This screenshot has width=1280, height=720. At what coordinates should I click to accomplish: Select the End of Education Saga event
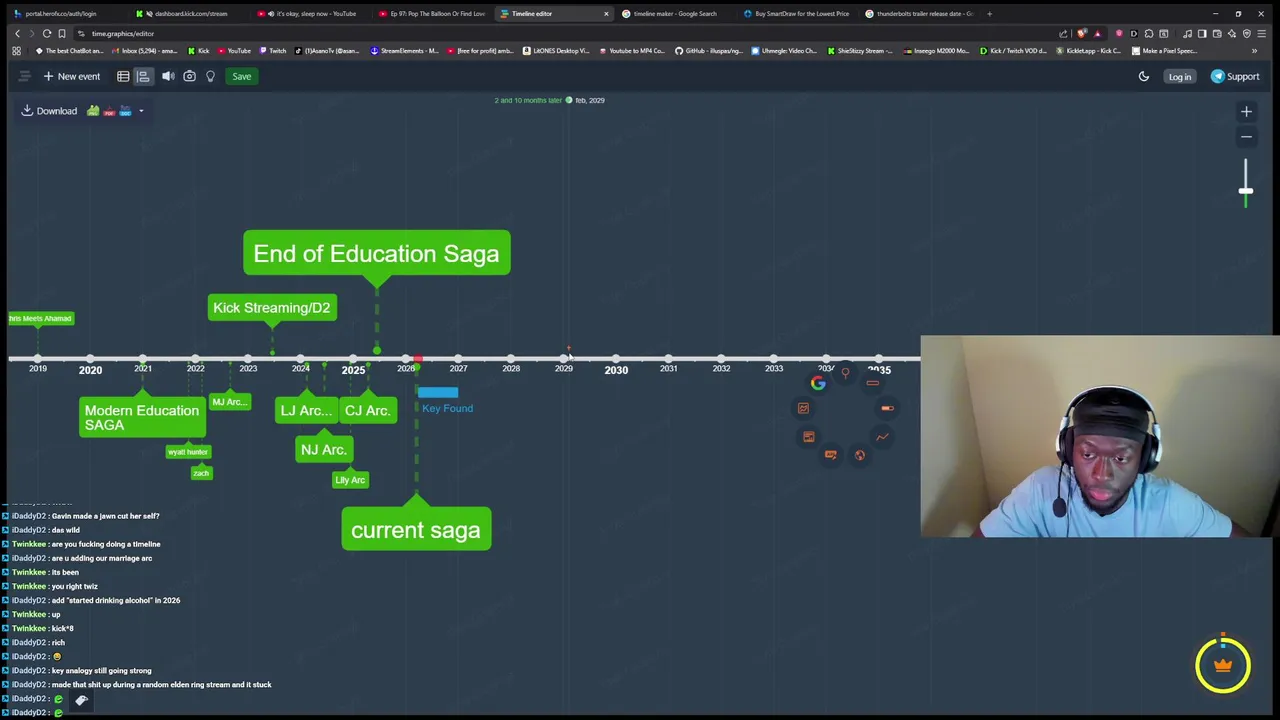point(377,253)
